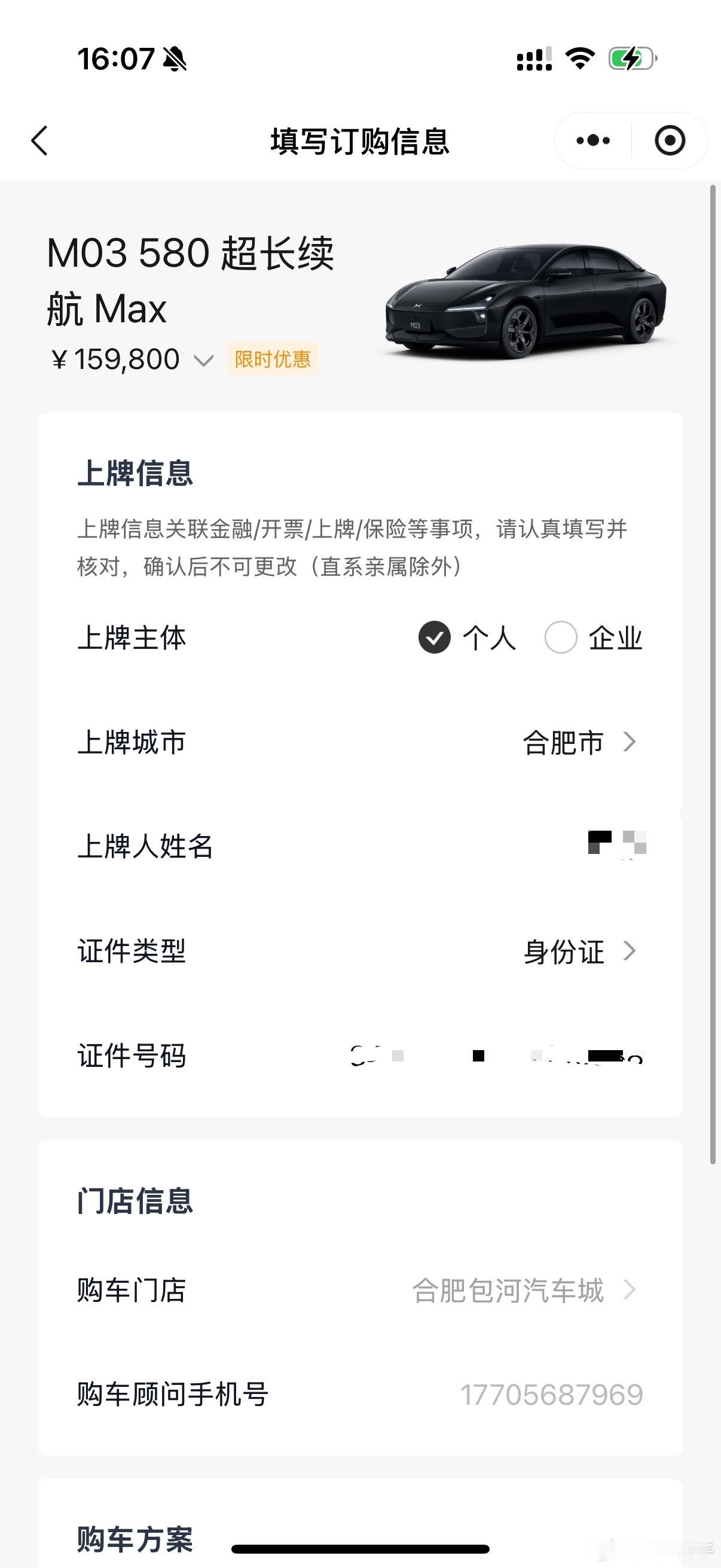The width and height of the screenshot is (721, 1568).
Task: Select 个人 as registration subject
Action: [467, 638]
